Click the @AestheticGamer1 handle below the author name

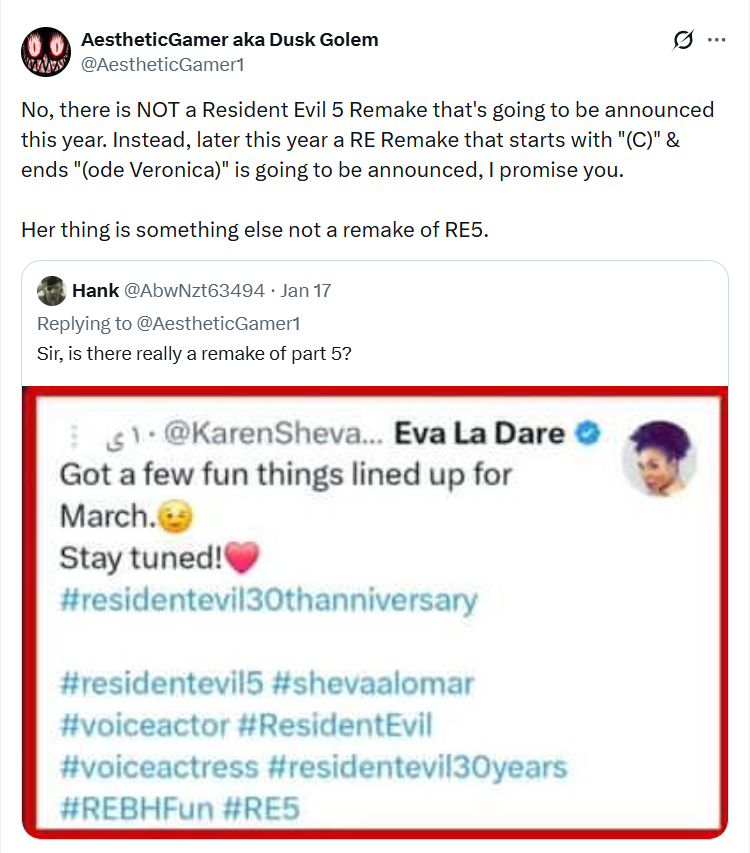click(x=163, y=64)
